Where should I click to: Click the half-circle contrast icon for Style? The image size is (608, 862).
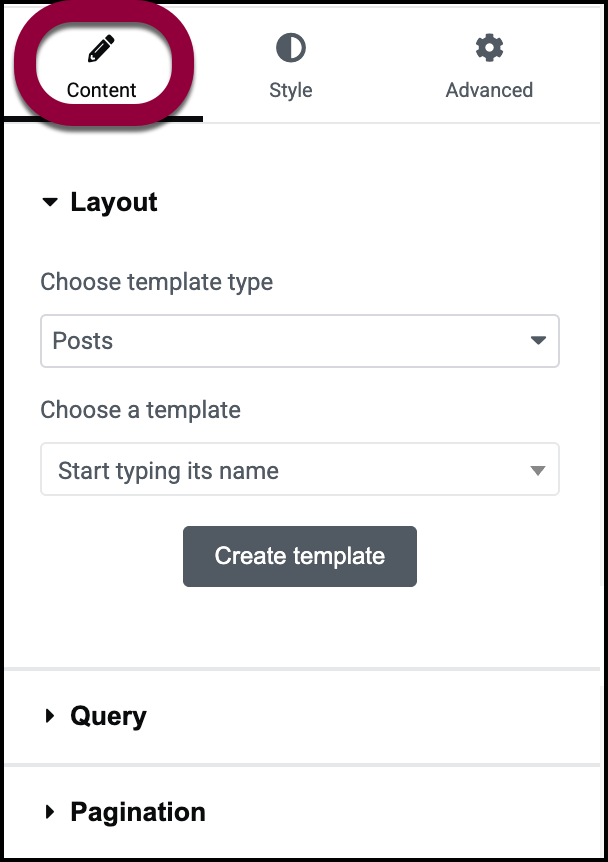pyautogui.click(x=290, y=47)
